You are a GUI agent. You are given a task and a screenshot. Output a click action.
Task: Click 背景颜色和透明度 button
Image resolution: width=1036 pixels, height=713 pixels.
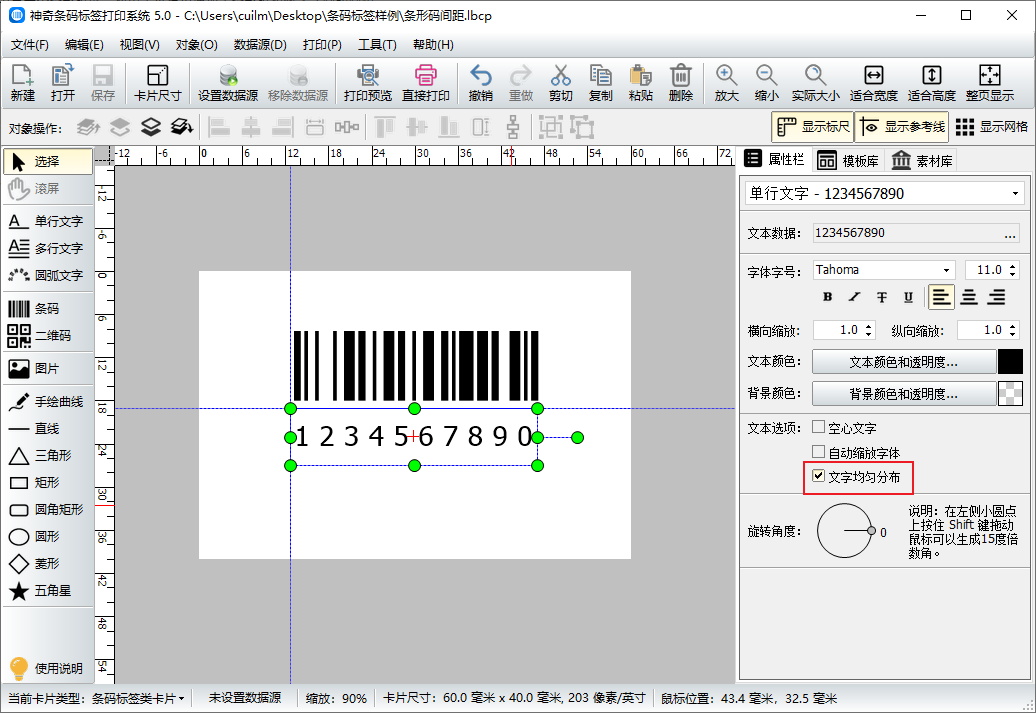pos(904,394)
